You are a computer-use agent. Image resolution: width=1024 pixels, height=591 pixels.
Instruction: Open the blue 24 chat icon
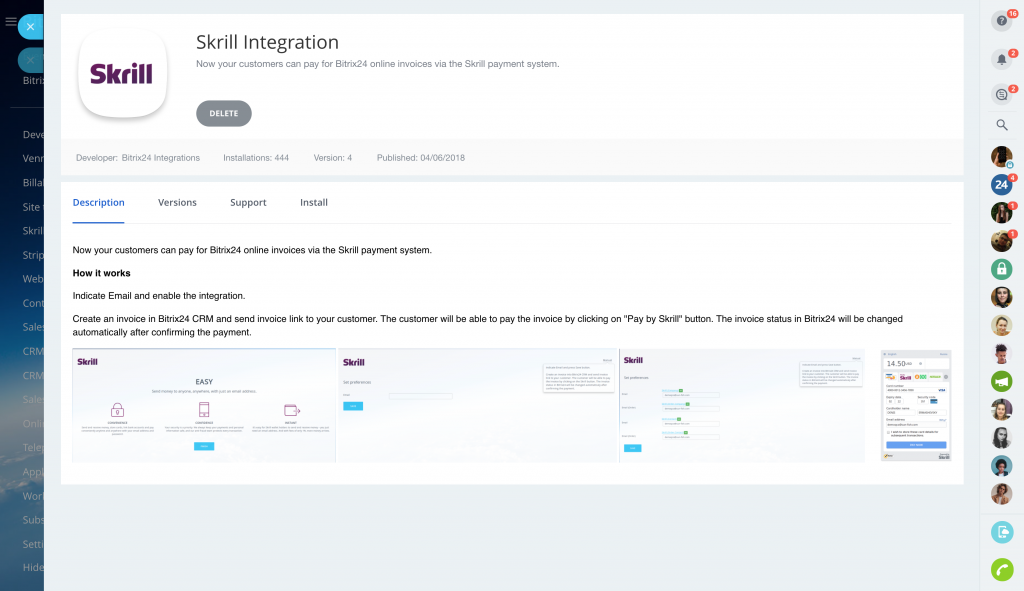(x=1001, y=184)
